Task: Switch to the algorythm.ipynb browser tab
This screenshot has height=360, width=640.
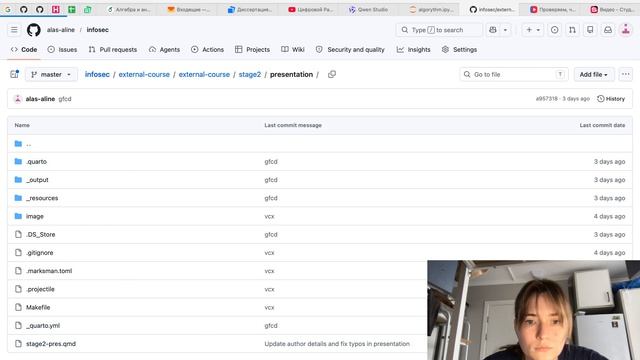Action: 432,9
